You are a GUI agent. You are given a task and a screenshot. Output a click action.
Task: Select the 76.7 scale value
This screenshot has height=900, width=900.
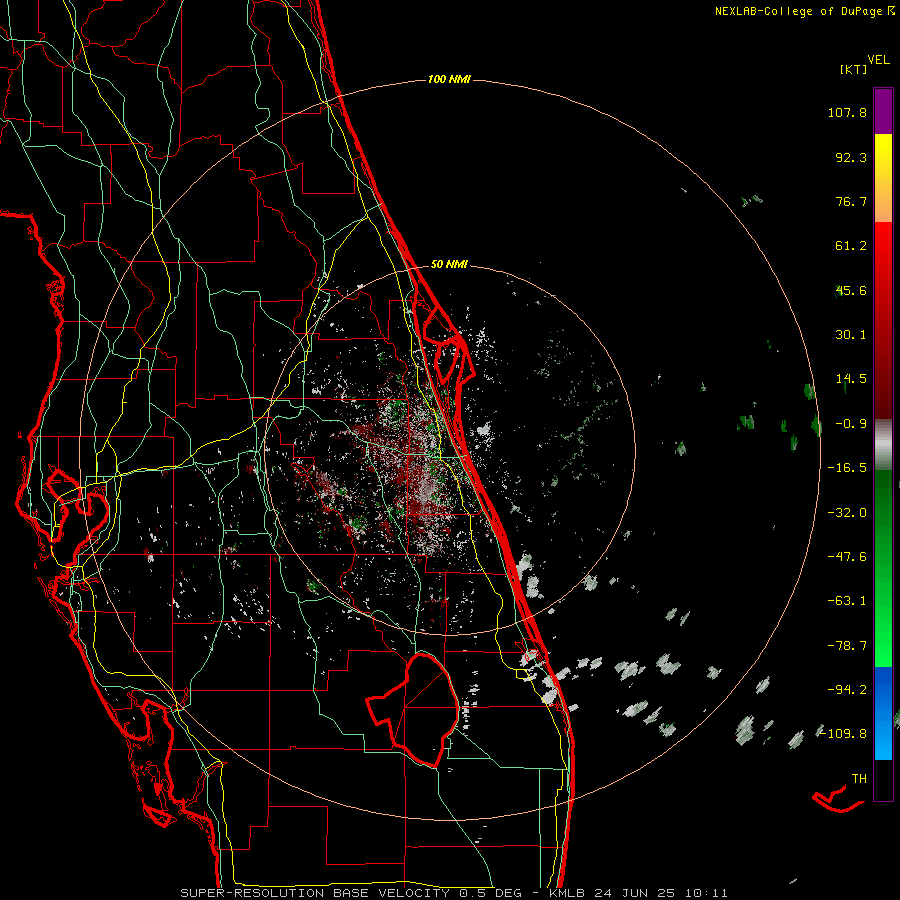pos(851,201)
